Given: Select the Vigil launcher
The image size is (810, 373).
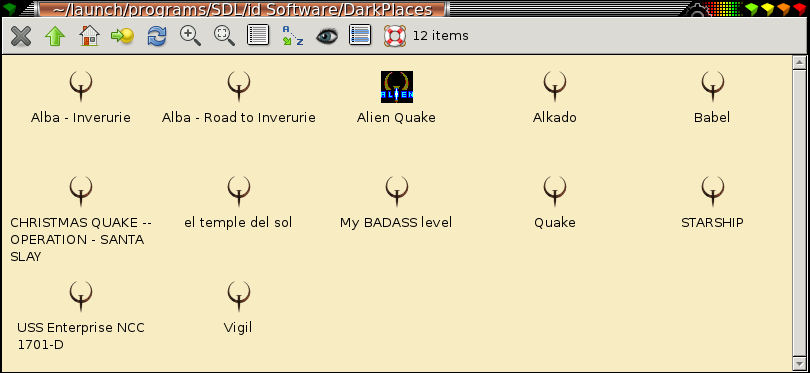Looking at the screenshot, I should [x=238, y=307].
